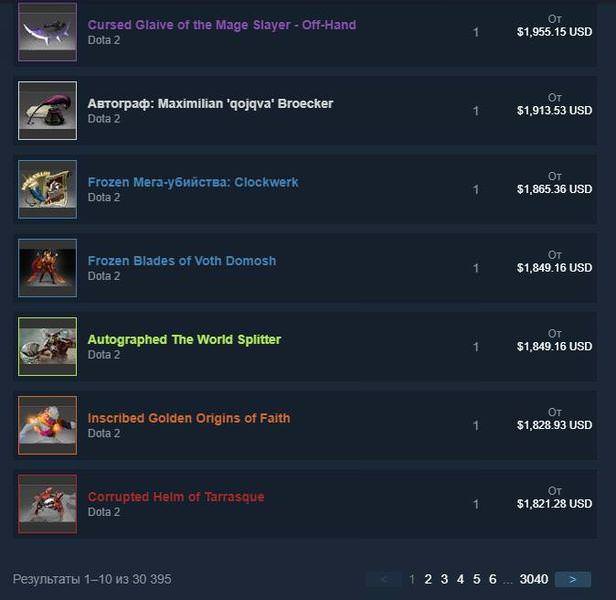Open Автограф: Maximilian 'qojqva' Broecker listing
This screenshot has height=600, width=616.
210,104
